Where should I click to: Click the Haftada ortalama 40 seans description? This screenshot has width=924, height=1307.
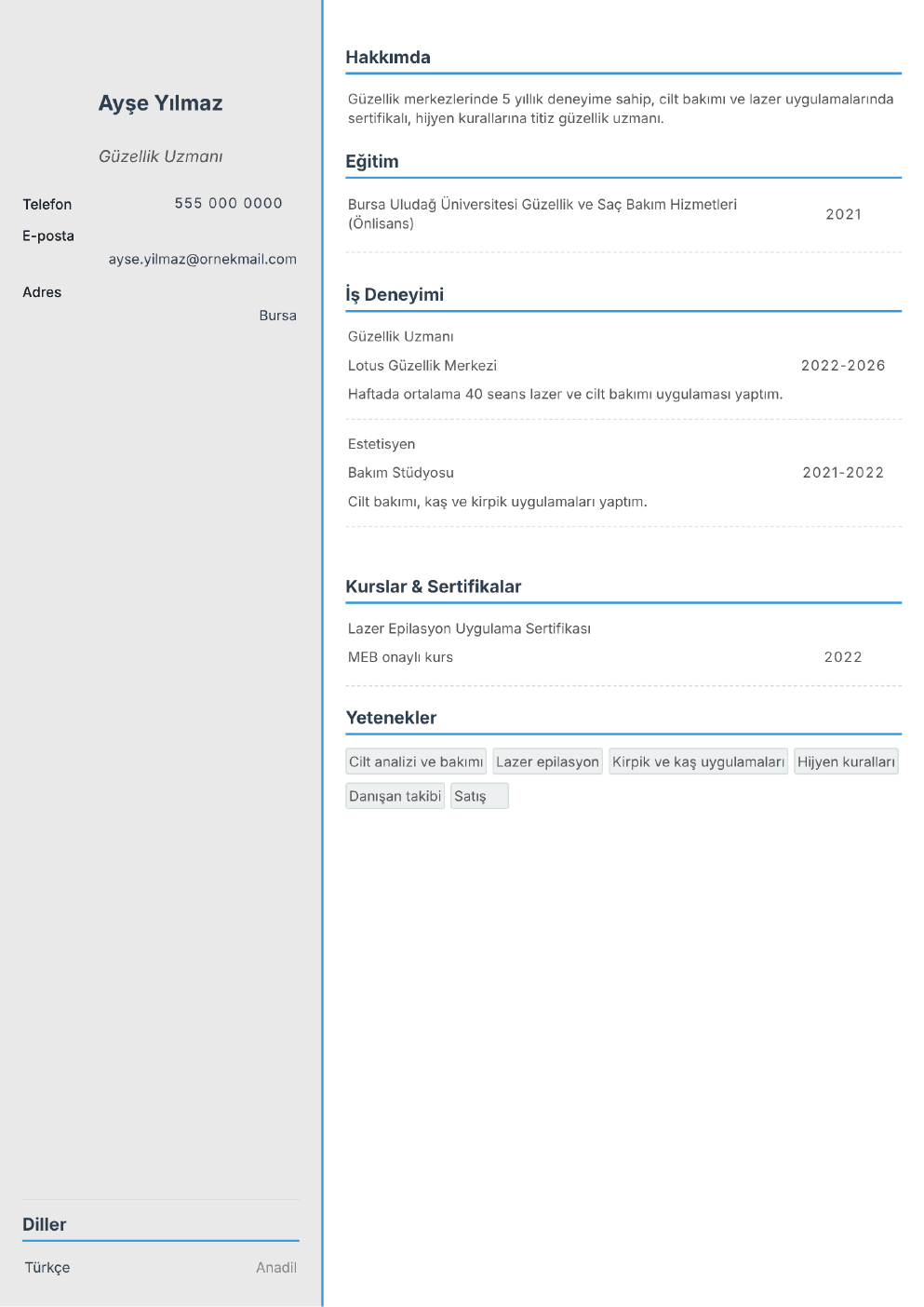[x=566, y=394]
